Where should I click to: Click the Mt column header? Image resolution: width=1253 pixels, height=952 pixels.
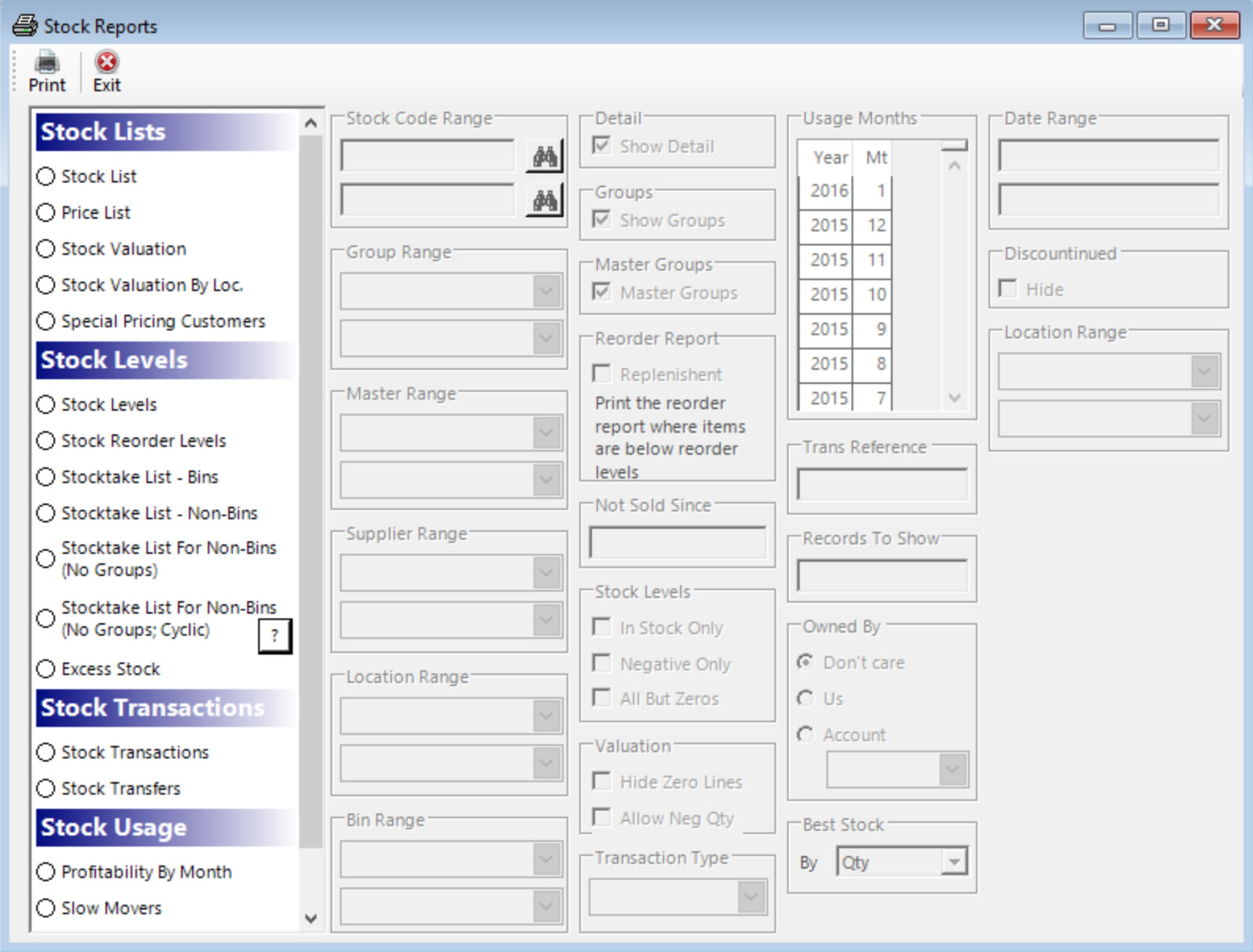[x=876, y=157]
